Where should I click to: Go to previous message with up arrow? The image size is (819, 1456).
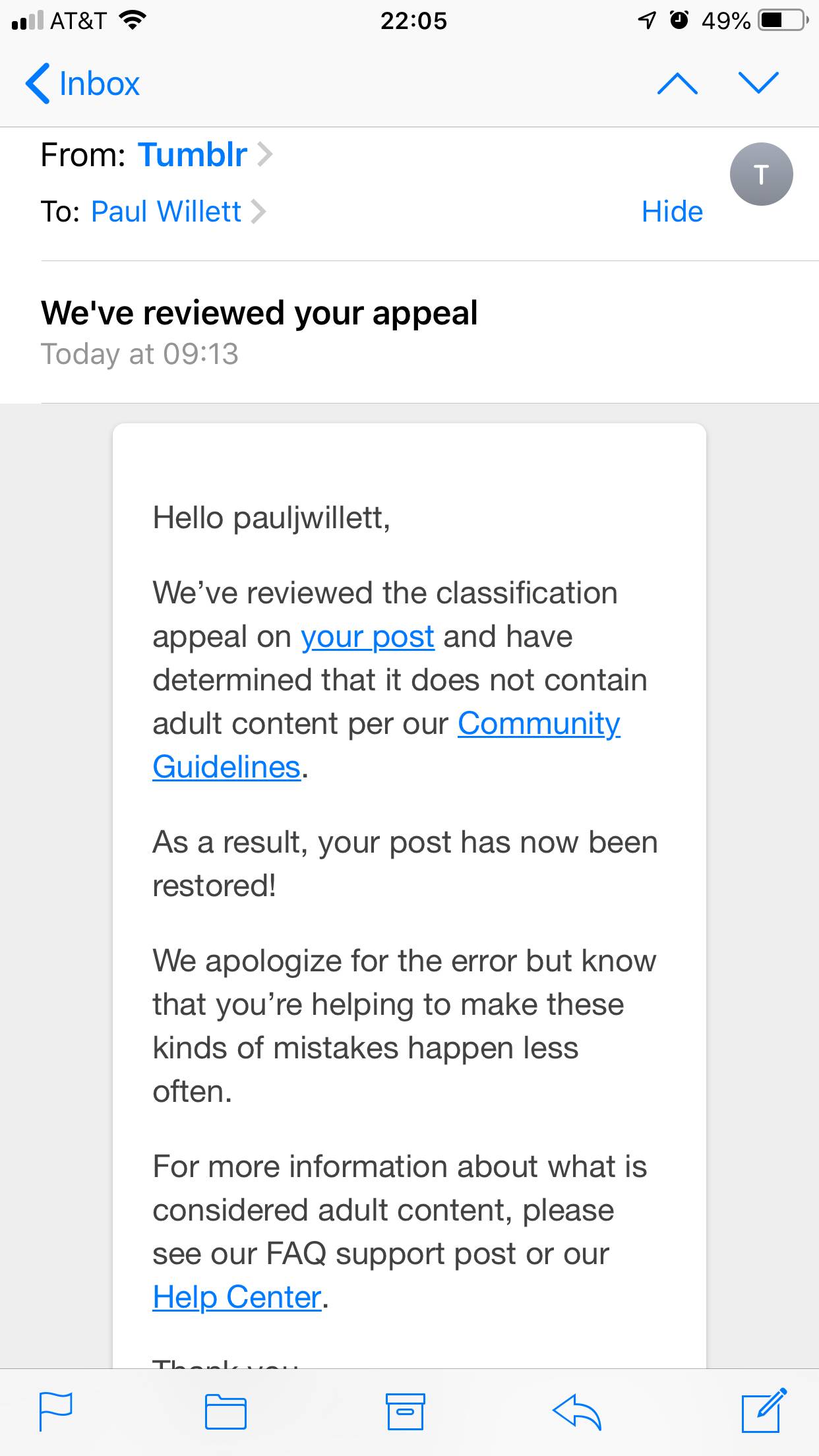point(677,83)
